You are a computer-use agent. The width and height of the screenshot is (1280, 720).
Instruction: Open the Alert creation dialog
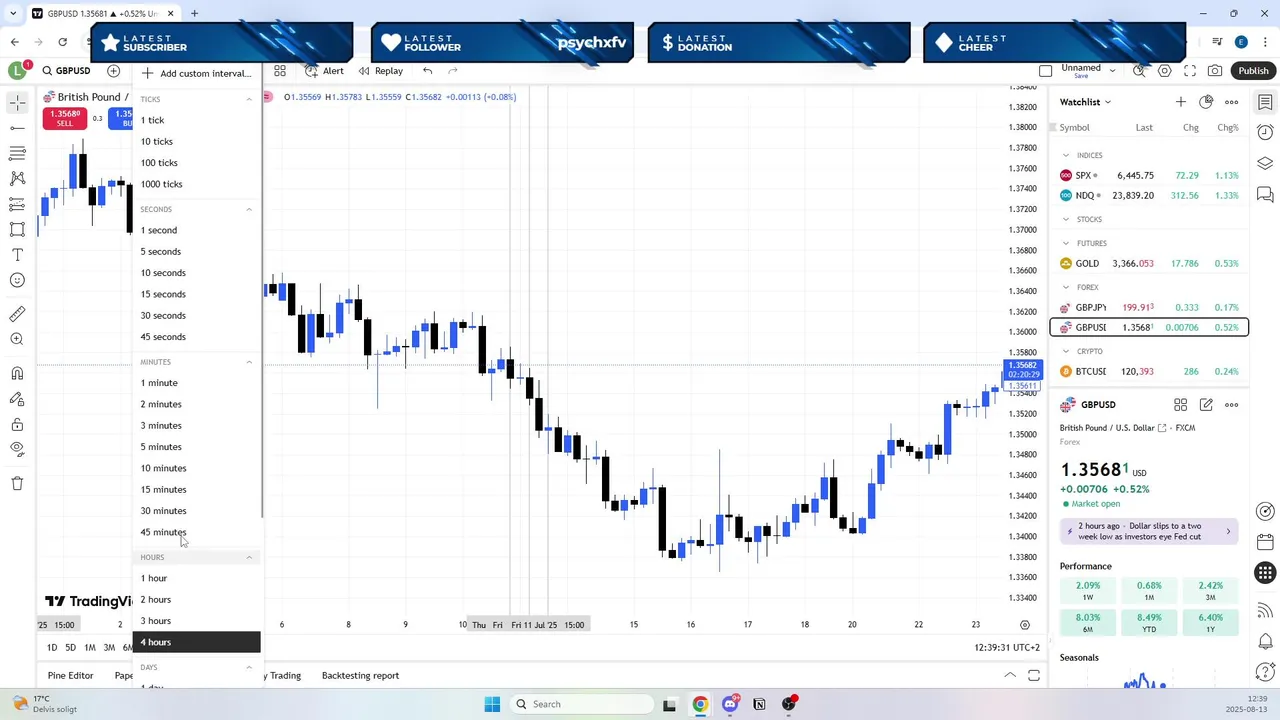[325, 71]
